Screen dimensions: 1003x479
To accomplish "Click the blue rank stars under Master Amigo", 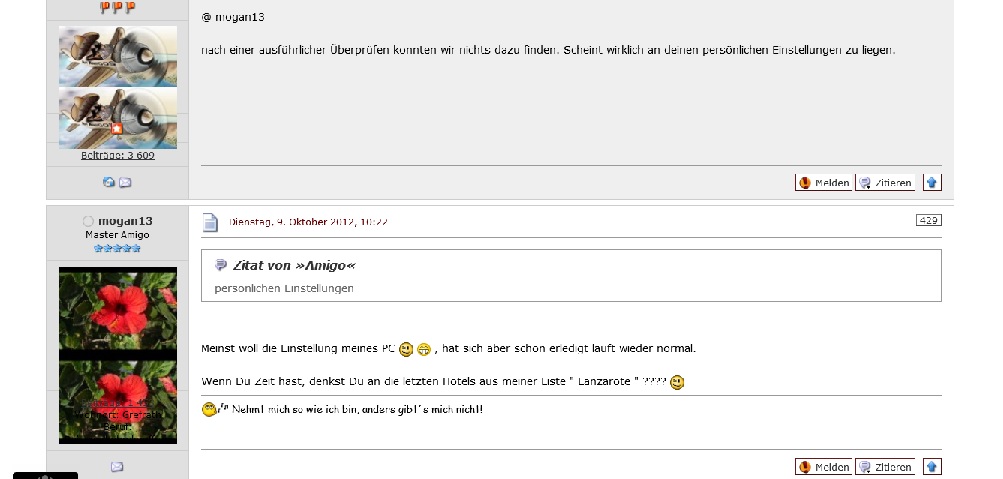I will pos(117,248).
